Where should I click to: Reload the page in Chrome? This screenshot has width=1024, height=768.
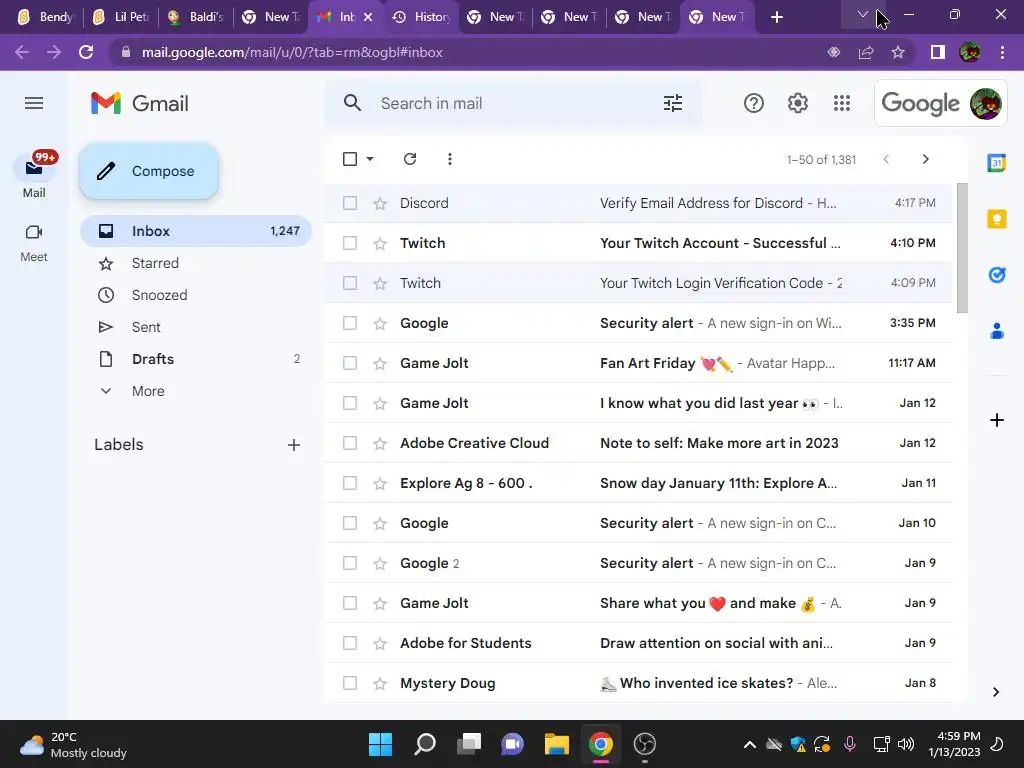[86, 52]
